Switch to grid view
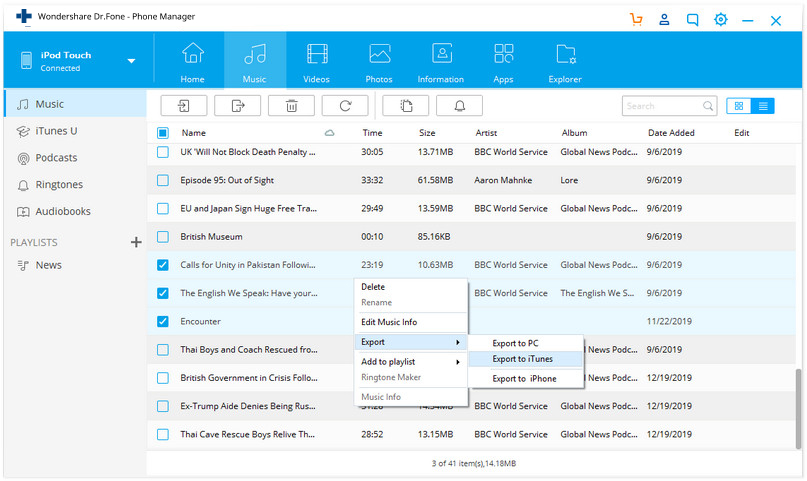Image resolution: width=807 pixels, height=481 pixels. tap(739, 106)
